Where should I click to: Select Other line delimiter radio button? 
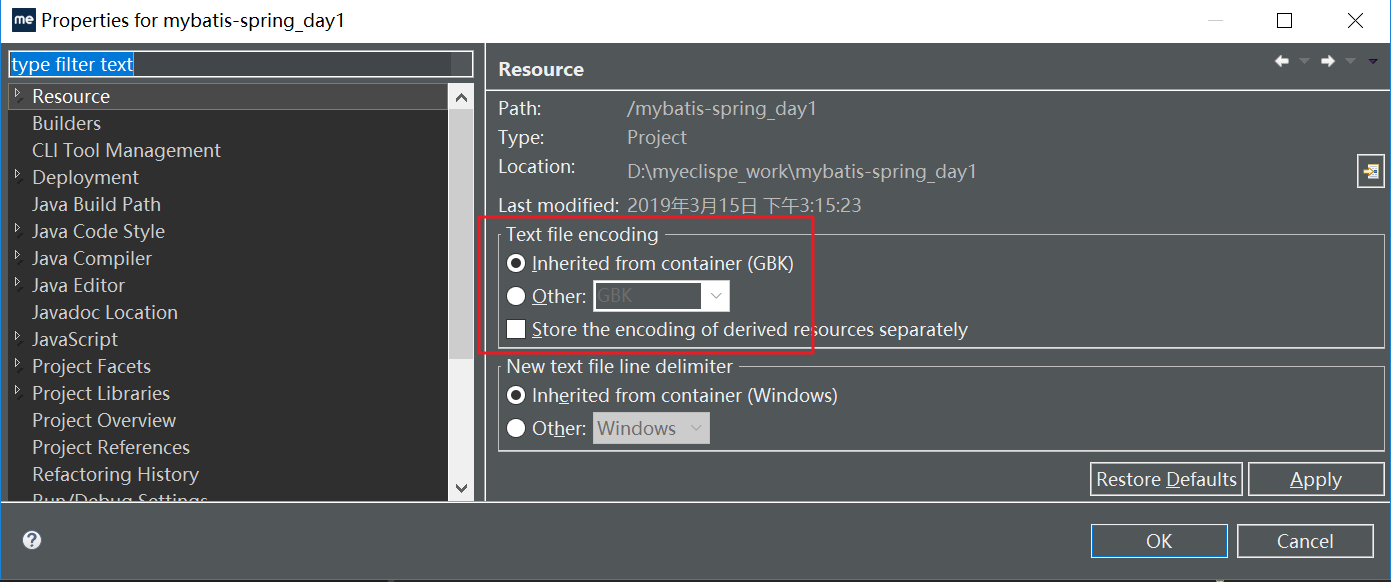coord(516,428)
